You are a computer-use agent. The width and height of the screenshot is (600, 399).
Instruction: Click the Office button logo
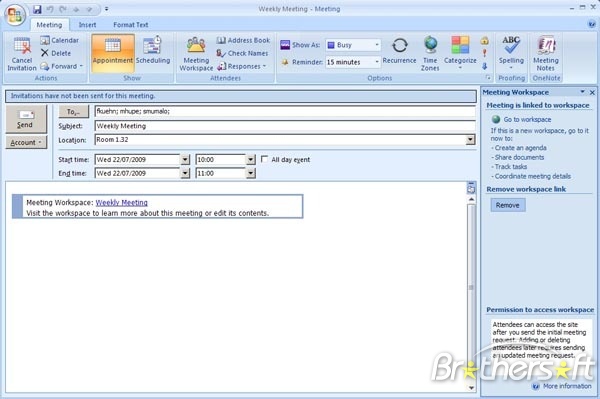15,15
